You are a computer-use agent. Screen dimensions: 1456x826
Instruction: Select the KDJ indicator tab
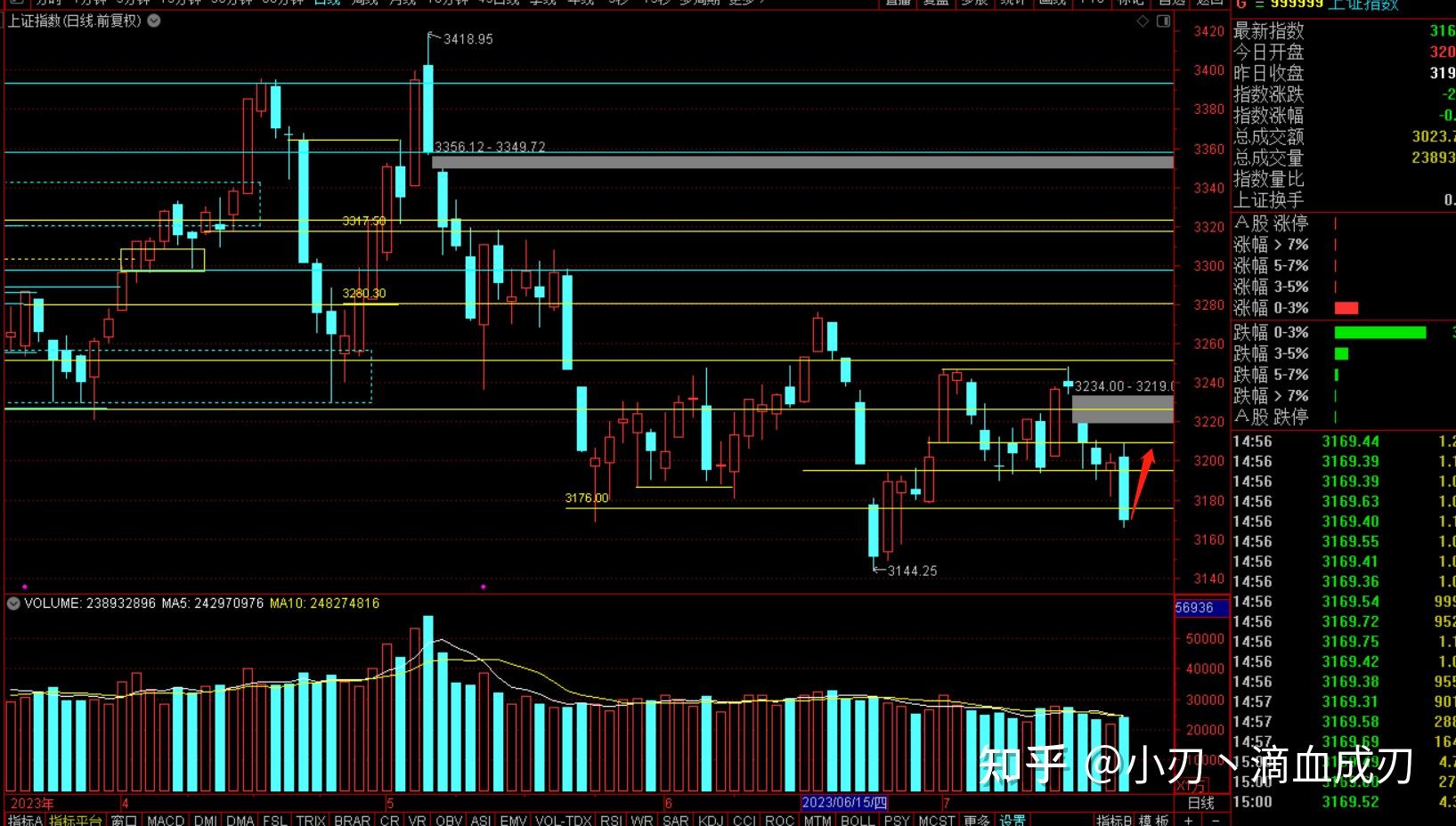[711, 820]
